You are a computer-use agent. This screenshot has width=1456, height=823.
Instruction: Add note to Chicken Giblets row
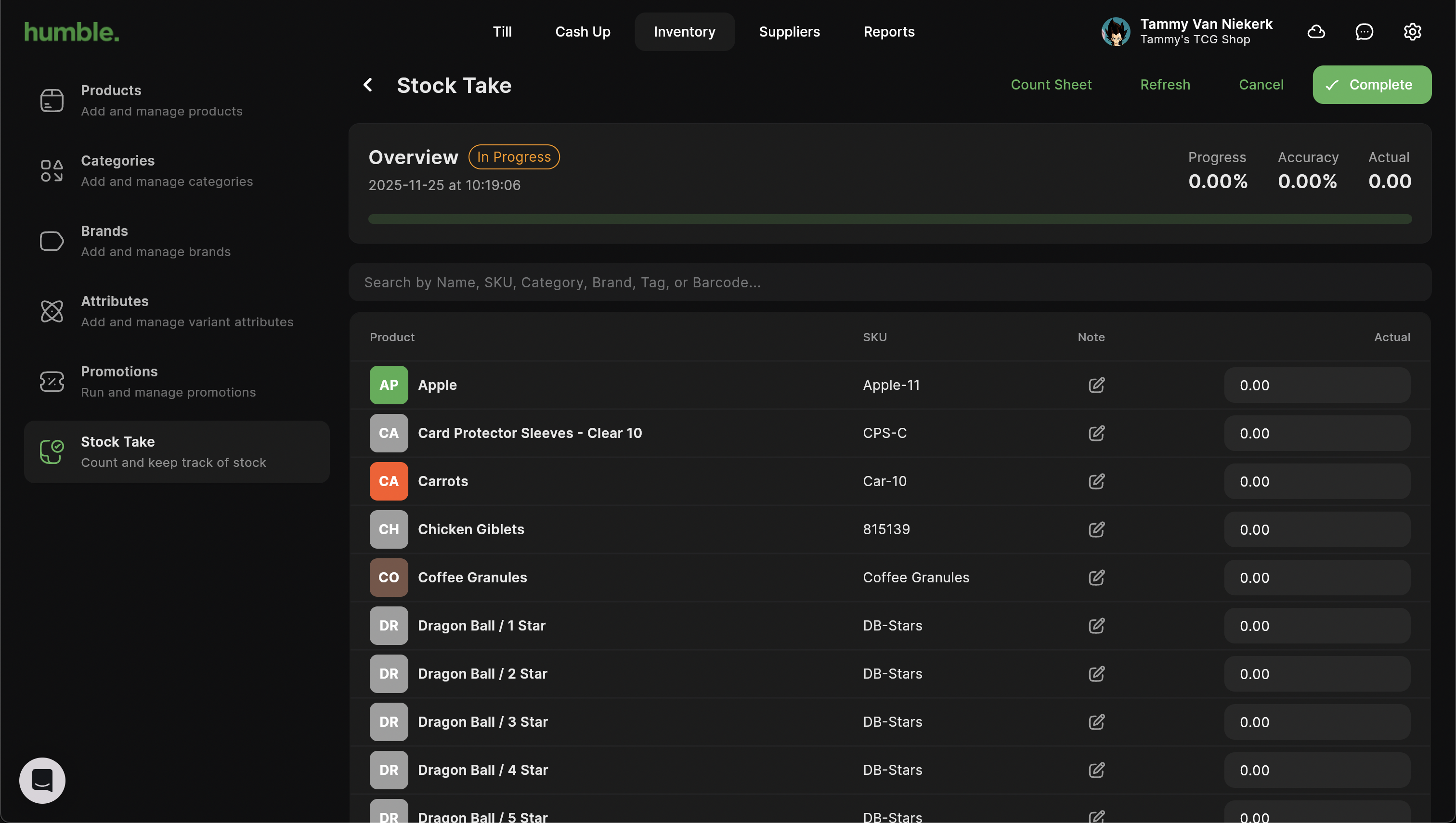tap(1096, 529)
